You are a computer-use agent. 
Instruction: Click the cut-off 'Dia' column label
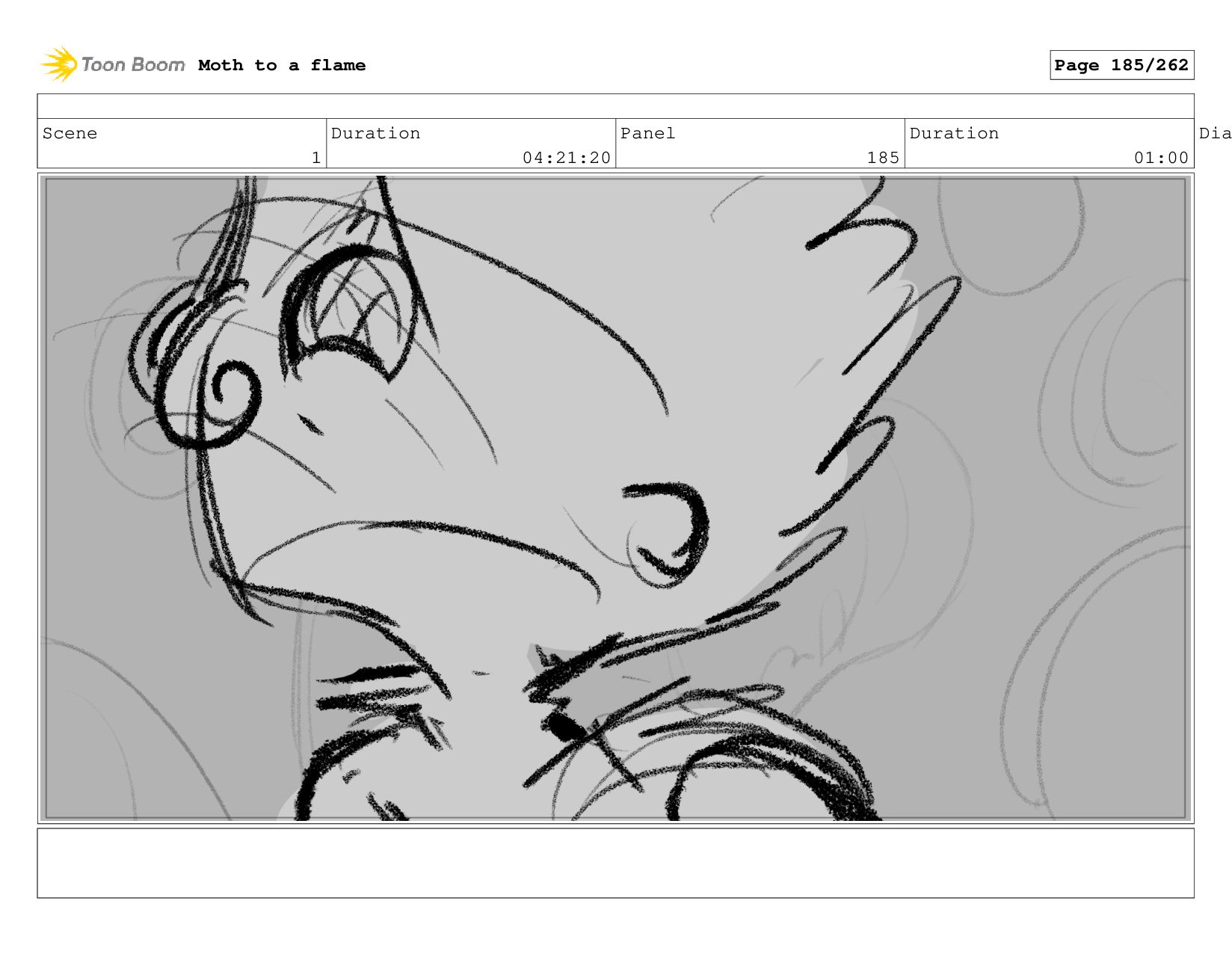coord(1215,133)
